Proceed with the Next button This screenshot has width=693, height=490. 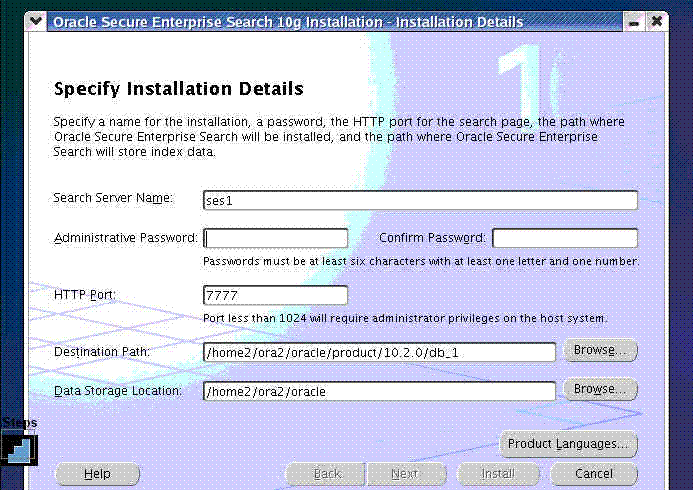point(405,474)
